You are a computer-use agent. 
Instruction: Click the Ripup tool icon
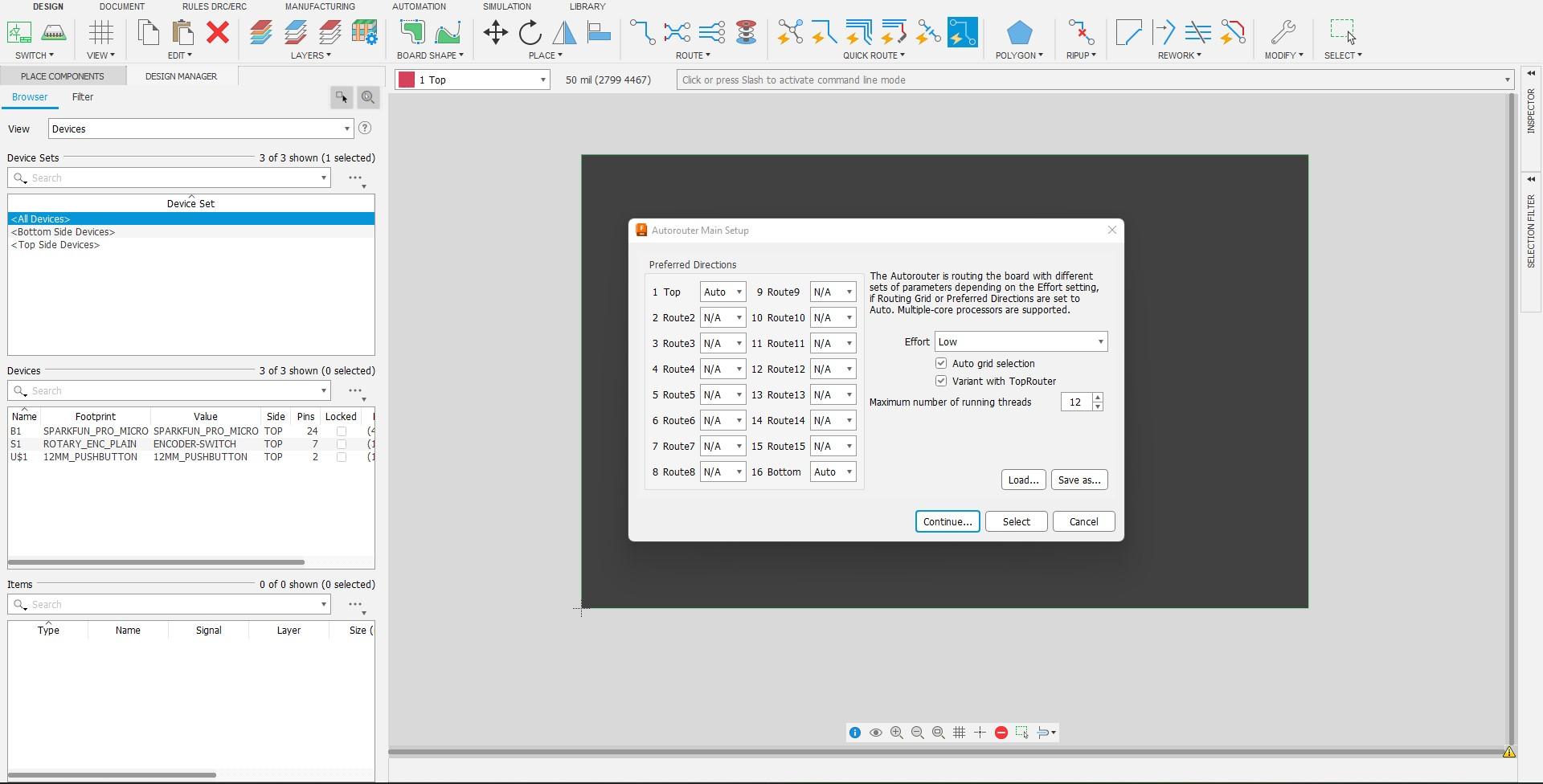pyautogui.click(x=1081, y=33)
